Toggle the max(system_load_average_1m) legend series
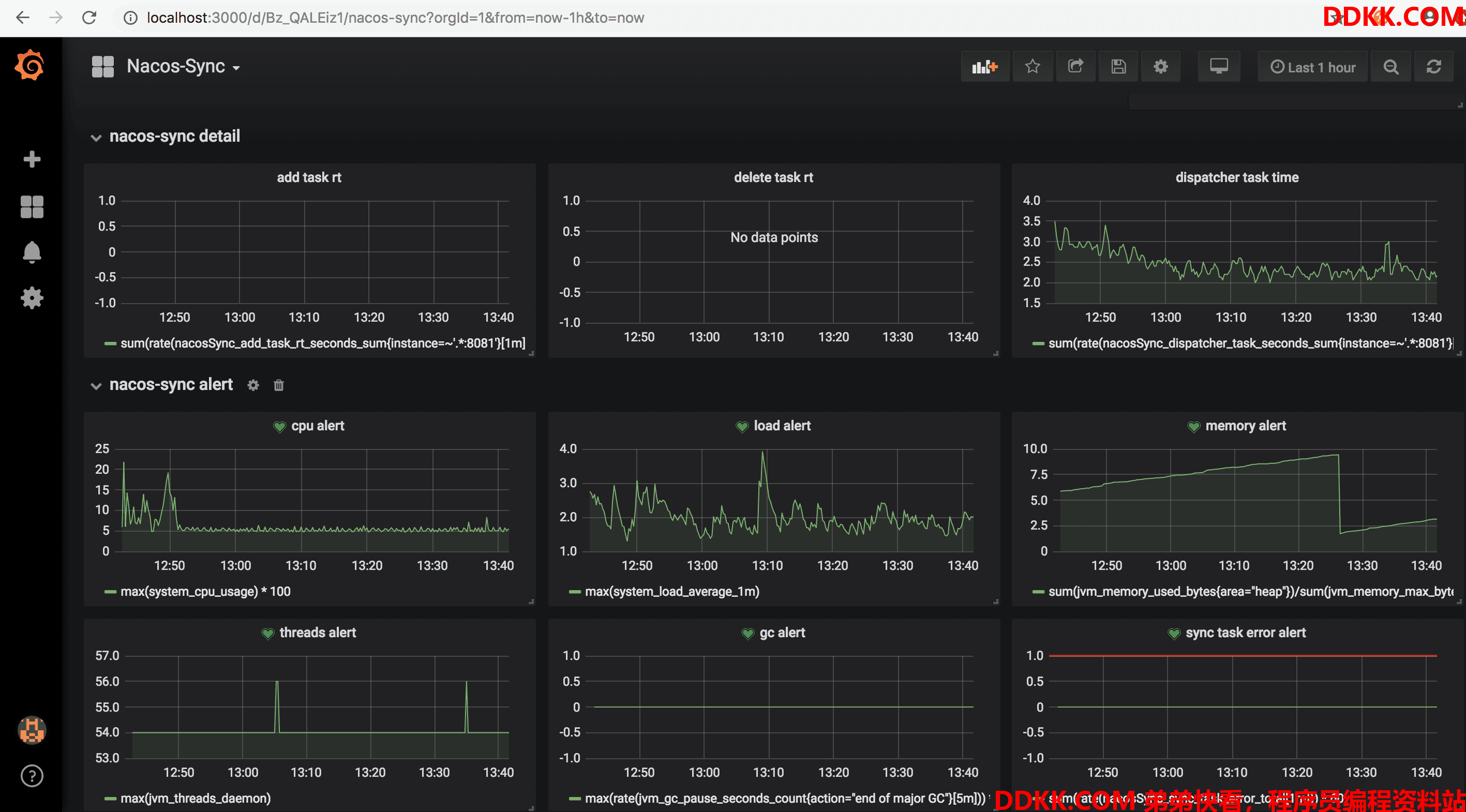 pyautogui.click(x=672, y=592)
